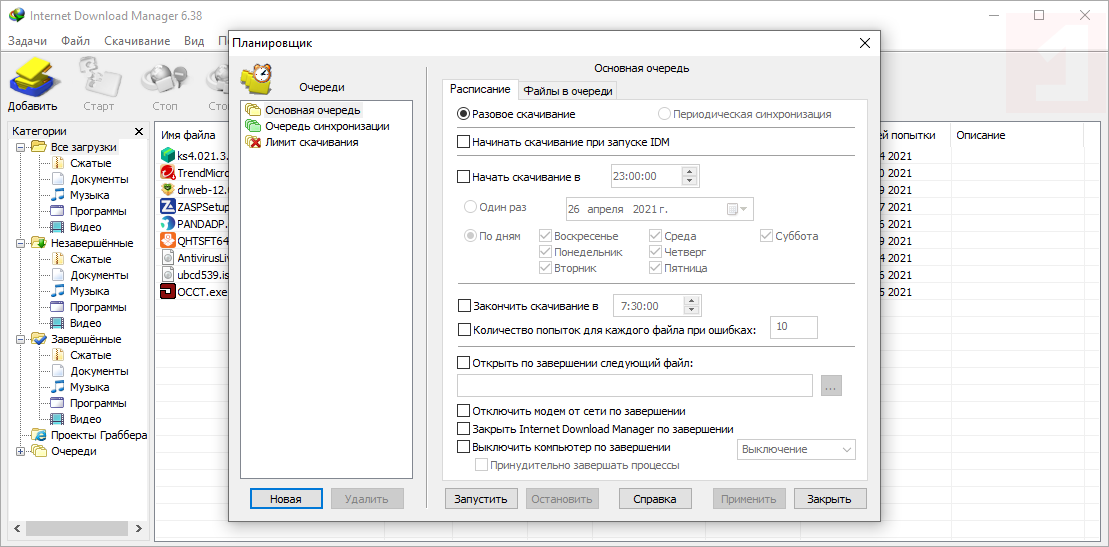Select Программы under Незавершённые
Viewport: 1109px width, 547px height.
tap(98, 307)
